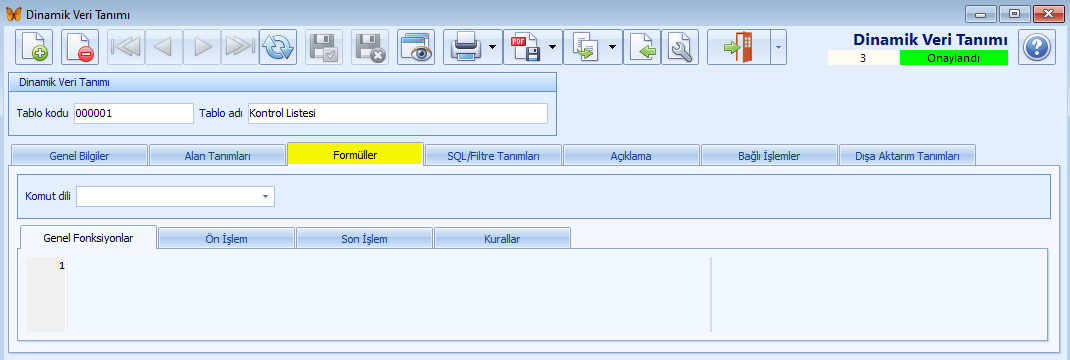Open the blue help question mark
This screenshot has width=1070, height=360.
coord(1037,47)
